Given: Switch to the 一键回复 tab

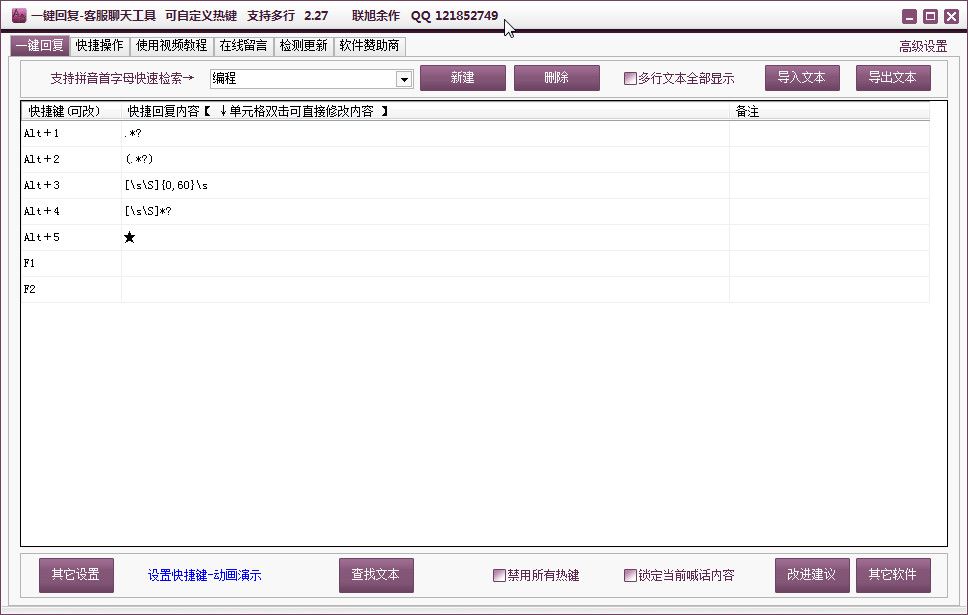Looking at the screenshot, I should (40, 46).
